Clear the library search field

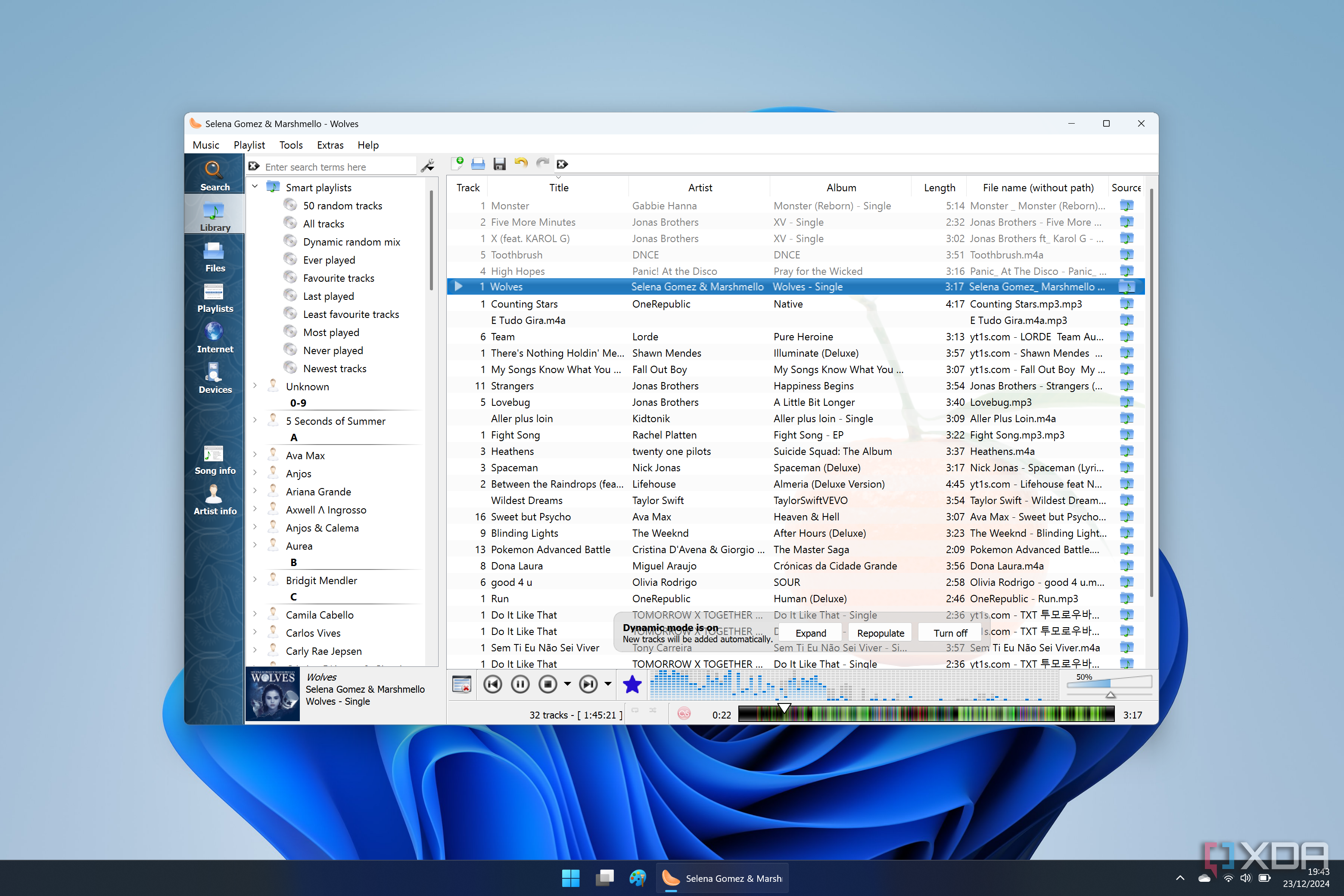coord(254,166)
